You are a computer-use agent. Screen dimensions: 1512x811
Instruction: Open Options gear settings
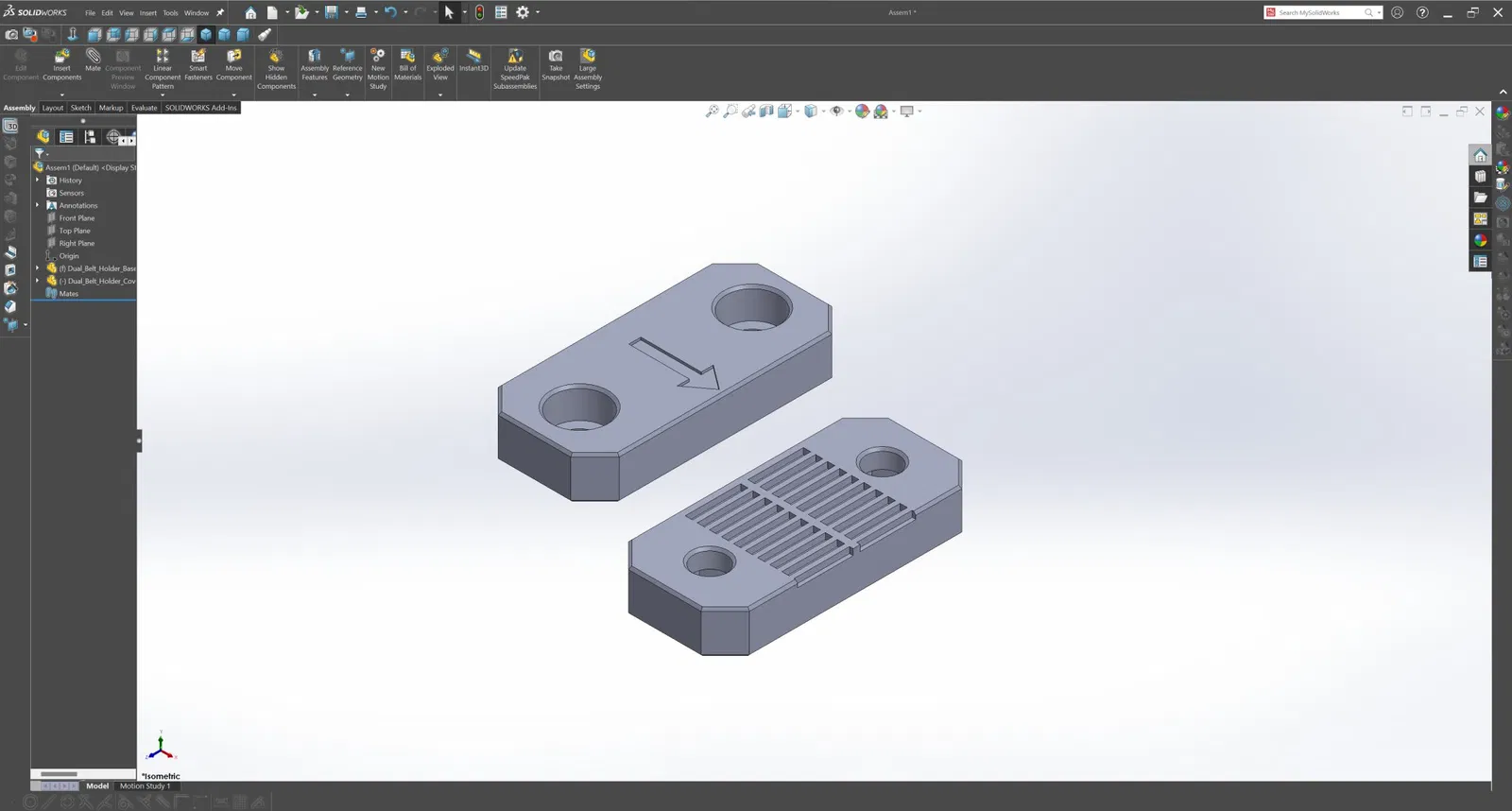point(523,12)
